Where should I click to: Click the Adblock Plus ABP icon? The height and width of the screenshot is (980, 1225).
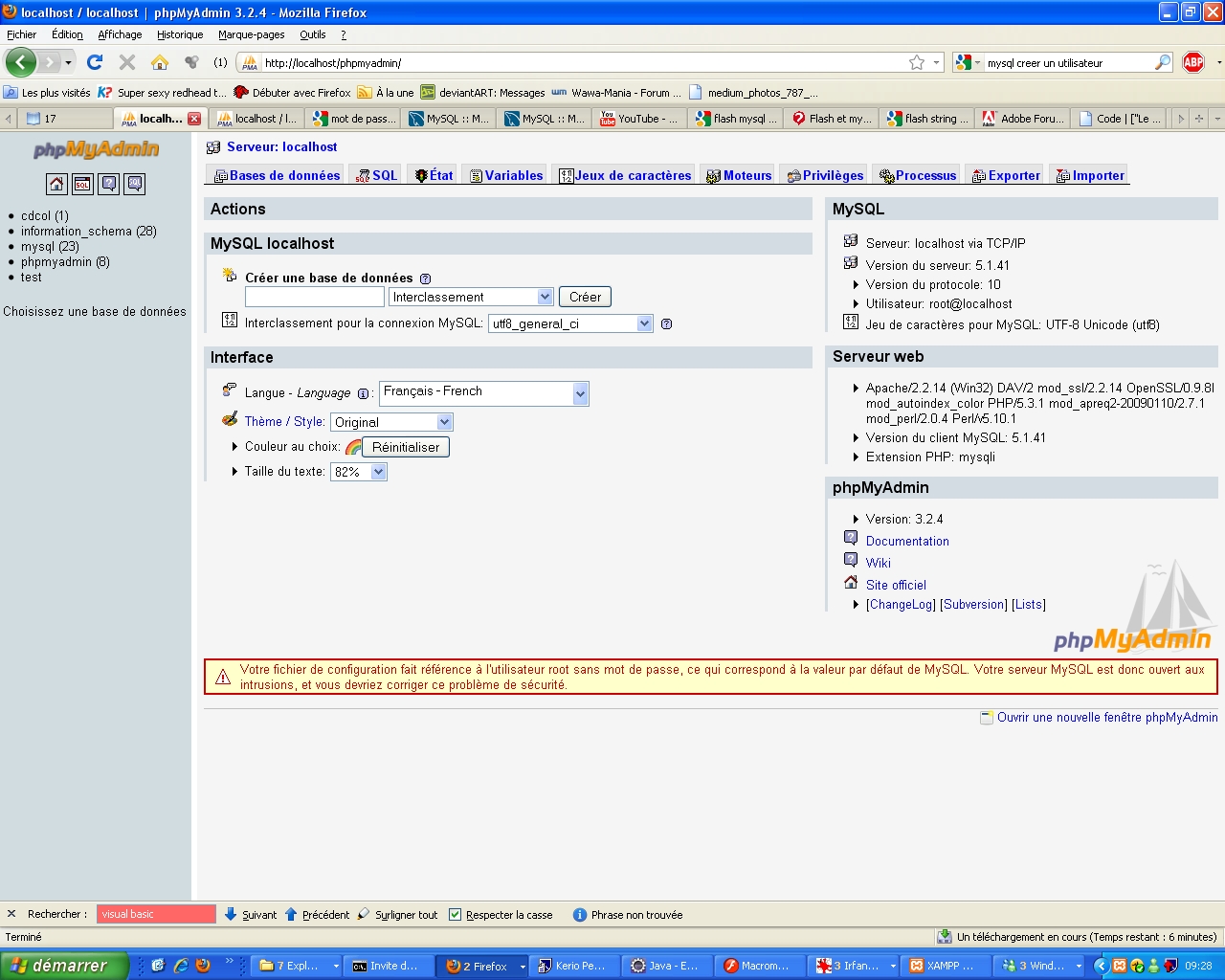click(x=1192, y=62)
